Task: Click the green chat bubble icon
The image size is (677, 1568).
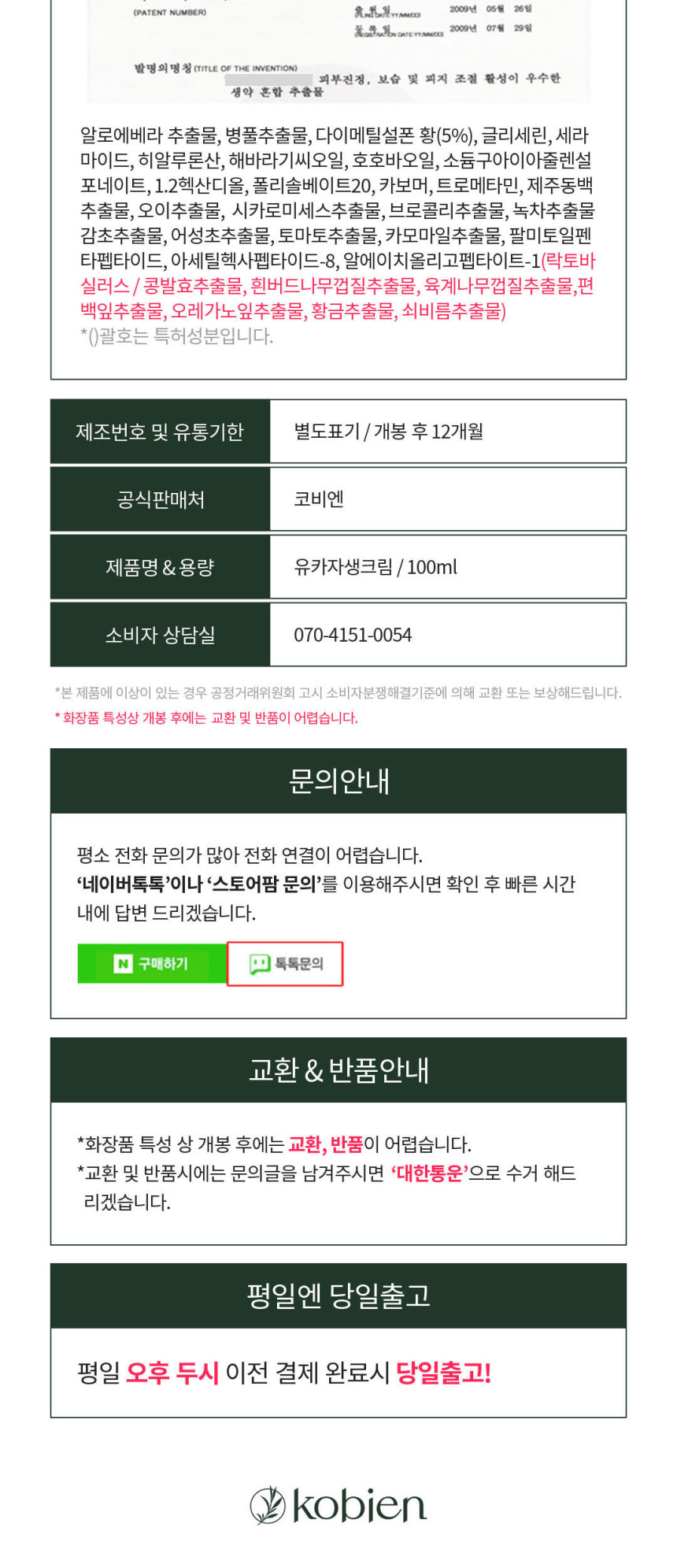Action: (260, 964)
